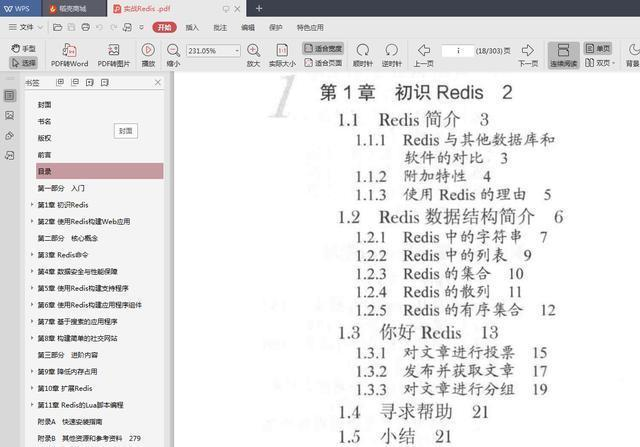640x447 pixels.
Task: Switch to the 特色应用 ribbon tab
Action: point(310,27)
